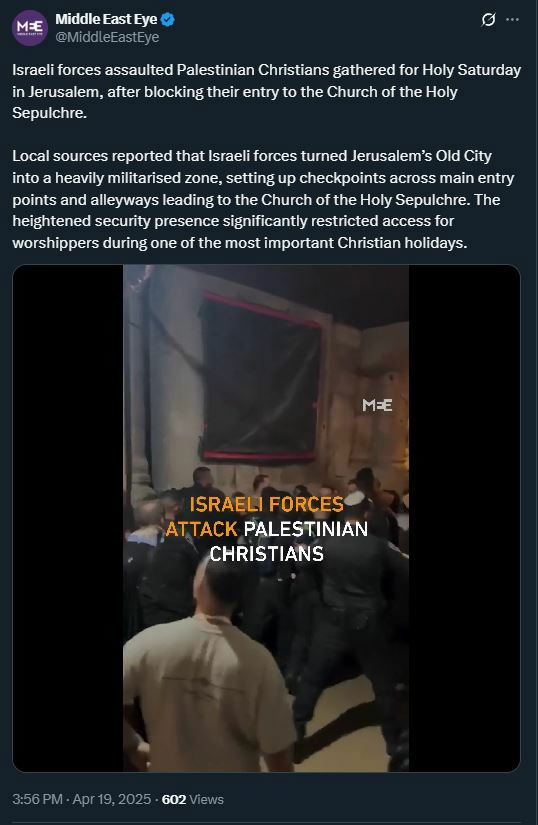Open Grok explain-this-post icon
Viewport: 538px width, 825px height.
point(488,20)
